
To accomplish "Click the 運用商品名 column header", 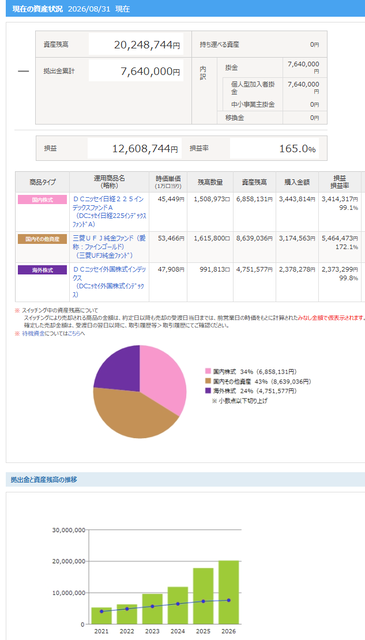I will pyautogui.click(x=109, y=182).
